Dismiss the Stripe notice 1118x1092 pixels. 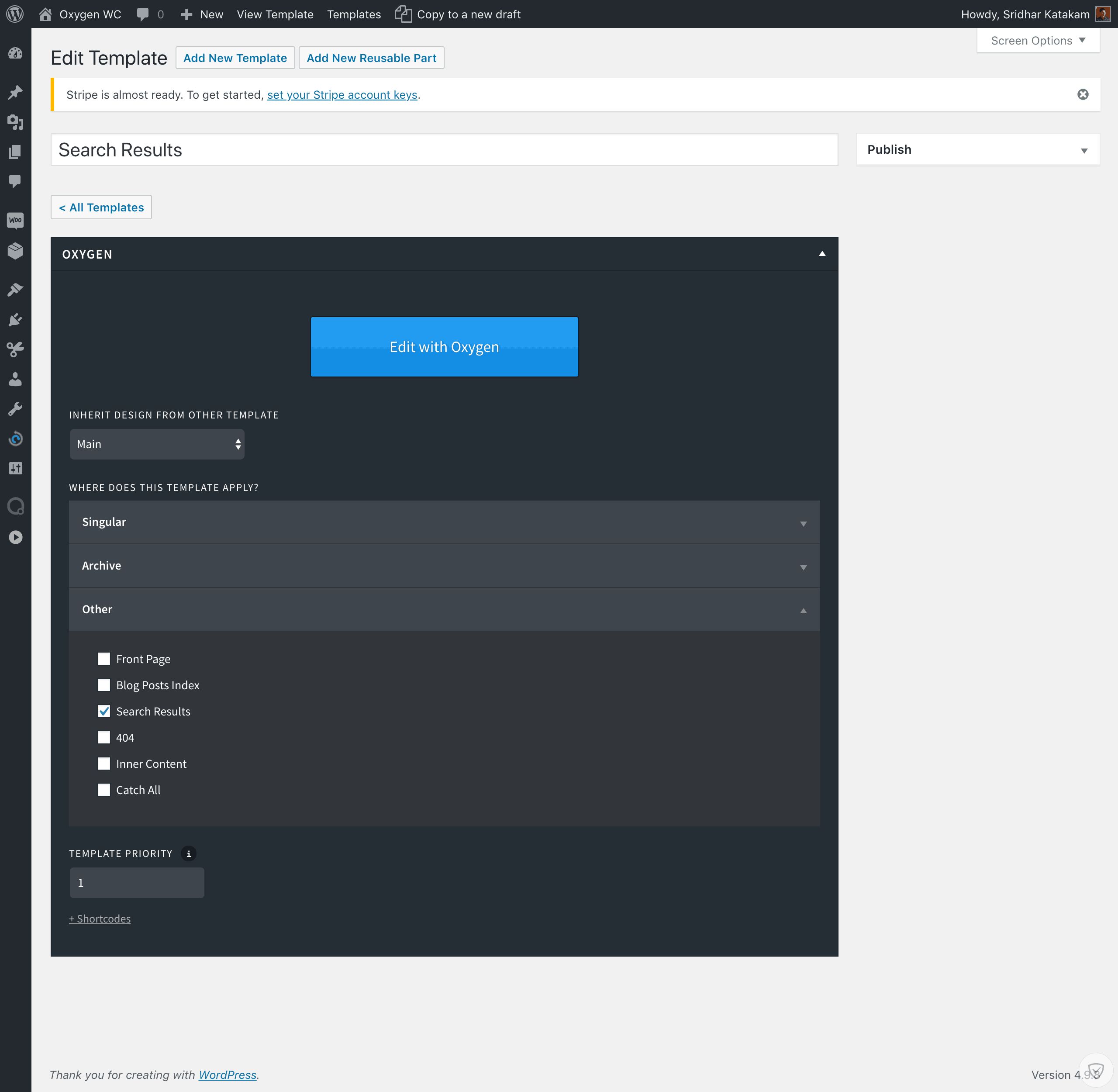coord(1083,95)
